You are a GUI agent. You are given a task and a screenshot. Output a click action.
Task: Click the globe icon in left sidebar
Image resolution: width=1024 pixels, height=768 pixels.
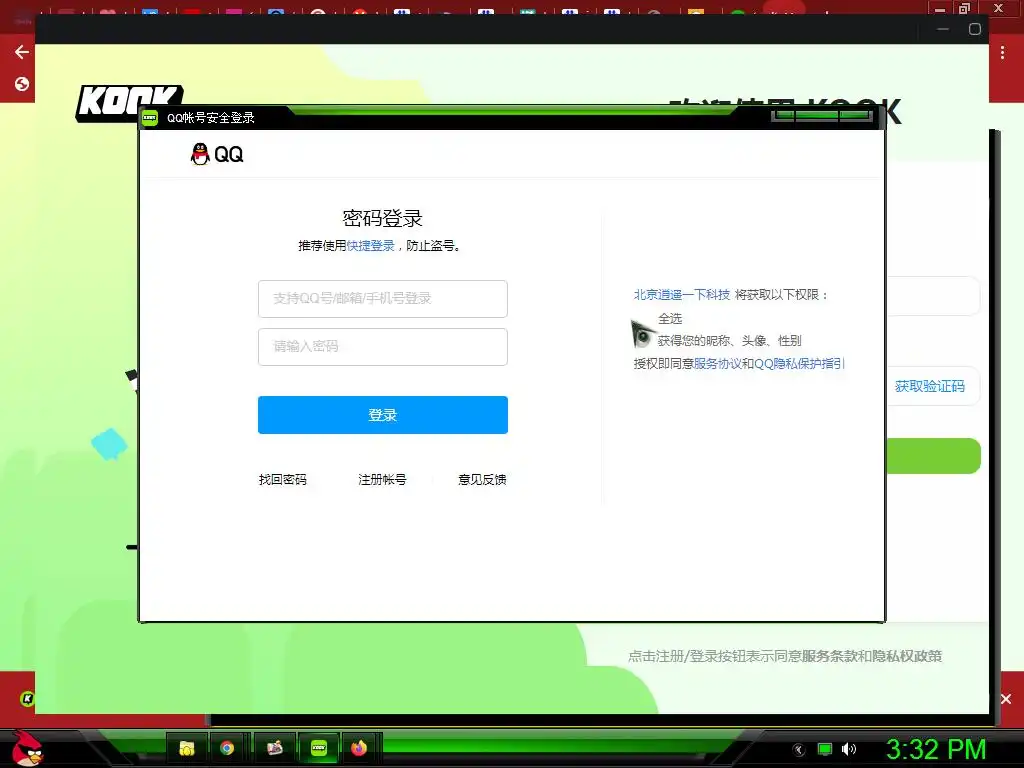(22, 84)
